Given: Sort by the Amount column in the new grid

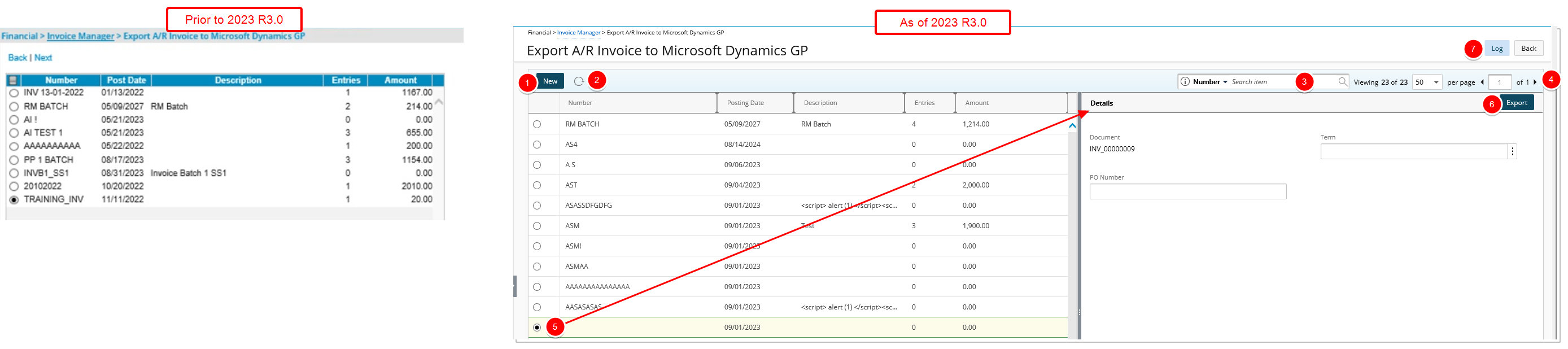Looking at the screenshot, I should pyautogui.click(x=1011, y=103).
